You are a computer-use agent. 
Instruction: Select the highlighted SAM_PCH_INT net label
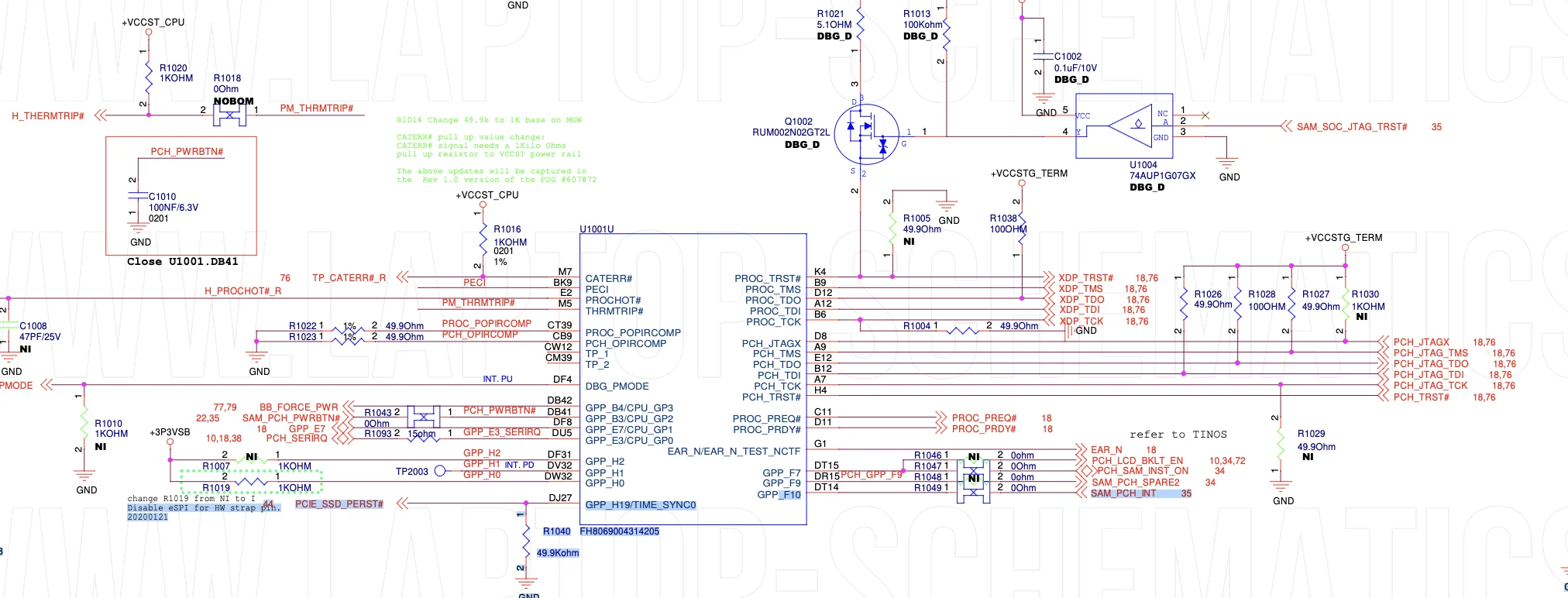1123,493
